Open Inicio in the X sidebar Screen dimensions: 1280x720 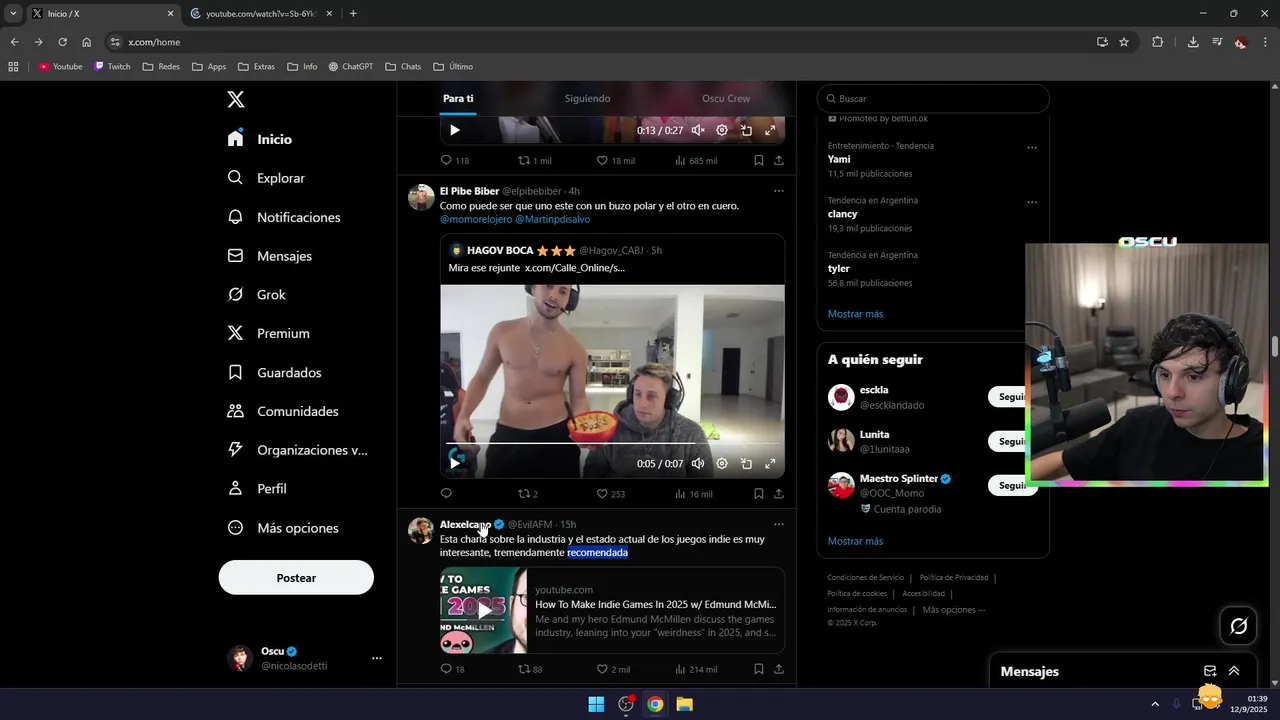tap(260, 139)
